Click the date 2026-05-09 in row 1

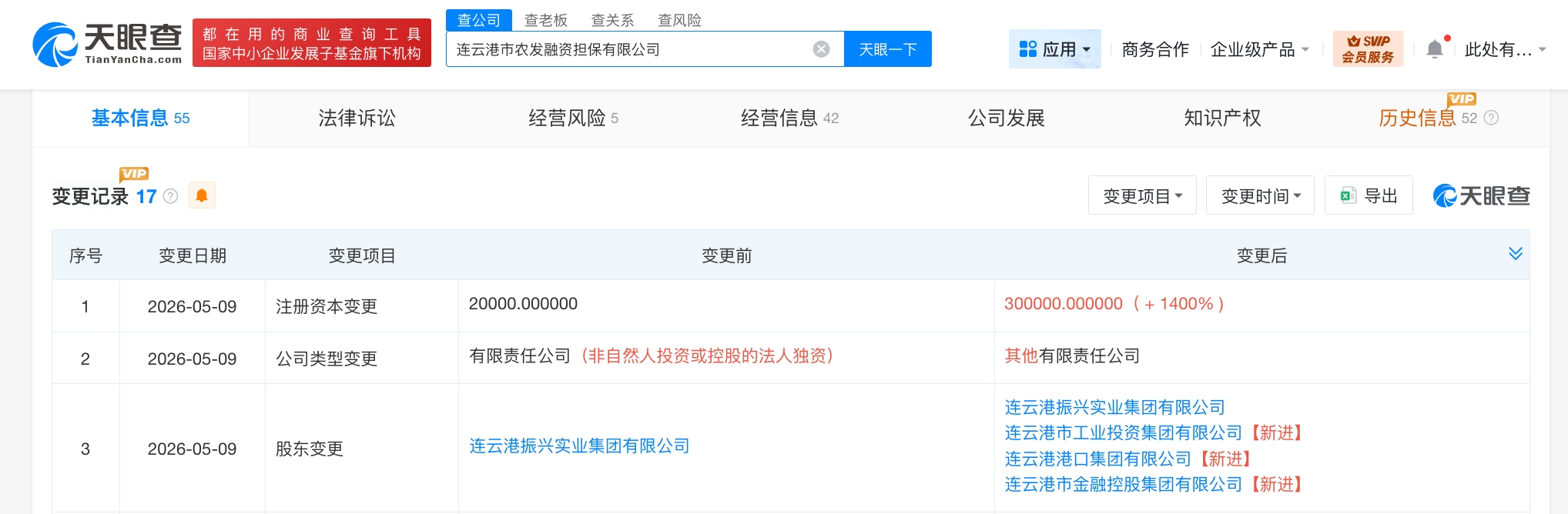[192, 306]
